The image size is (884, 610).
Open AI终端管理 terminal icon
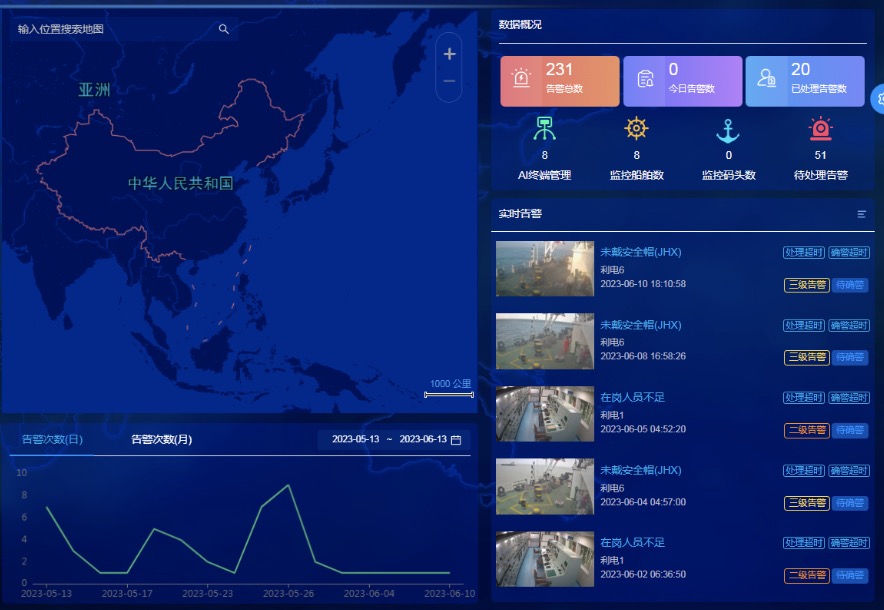[x=544, y=130]
